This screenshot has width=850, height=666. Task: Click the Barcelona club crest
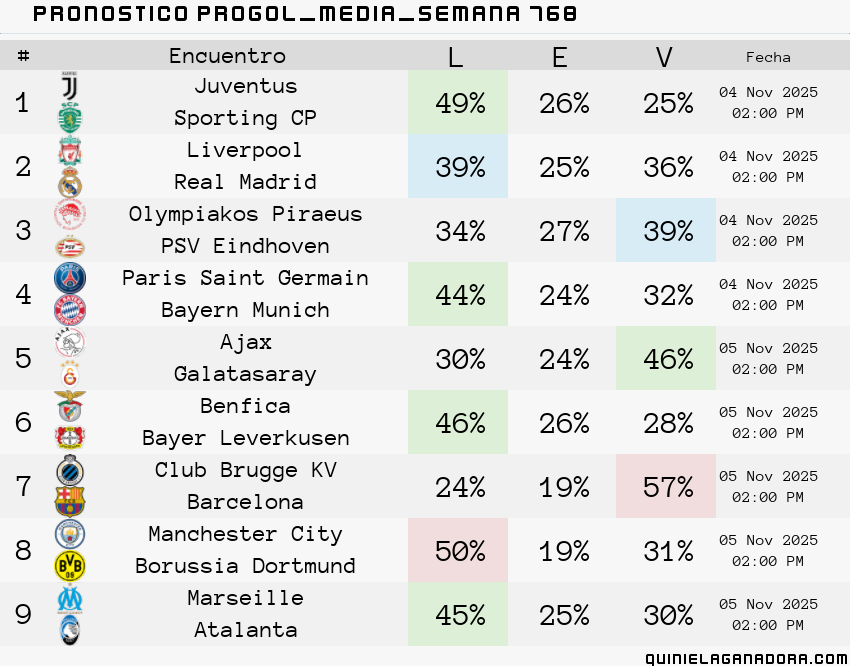click(x=70, y=502)
